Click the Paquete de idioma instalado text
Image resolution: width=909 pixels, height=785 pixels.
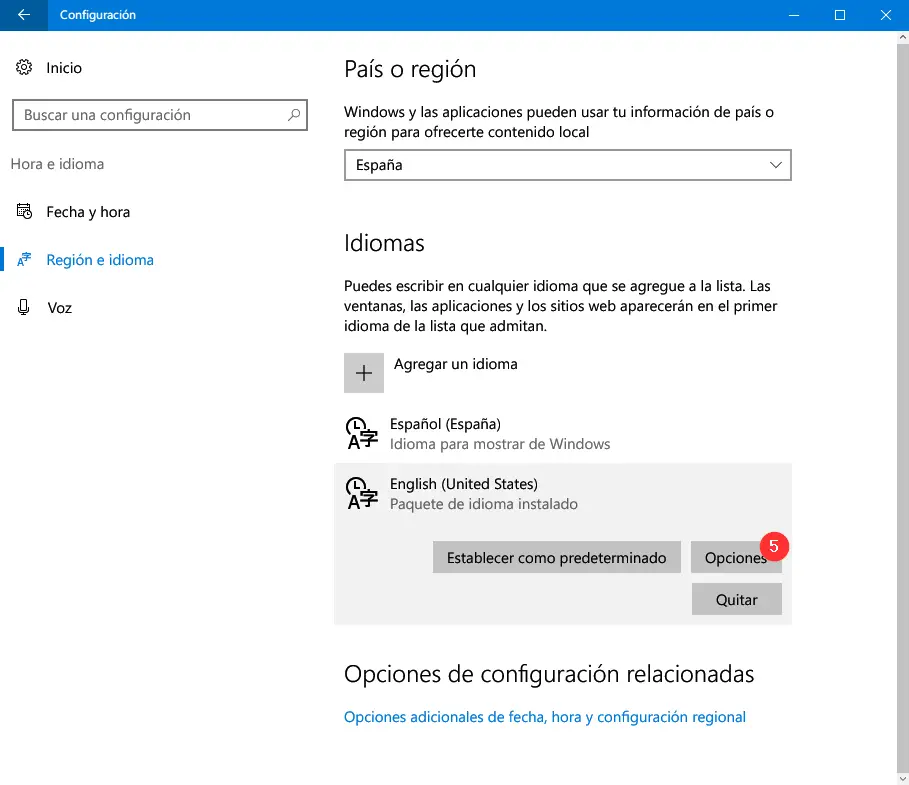coord(483,504)
